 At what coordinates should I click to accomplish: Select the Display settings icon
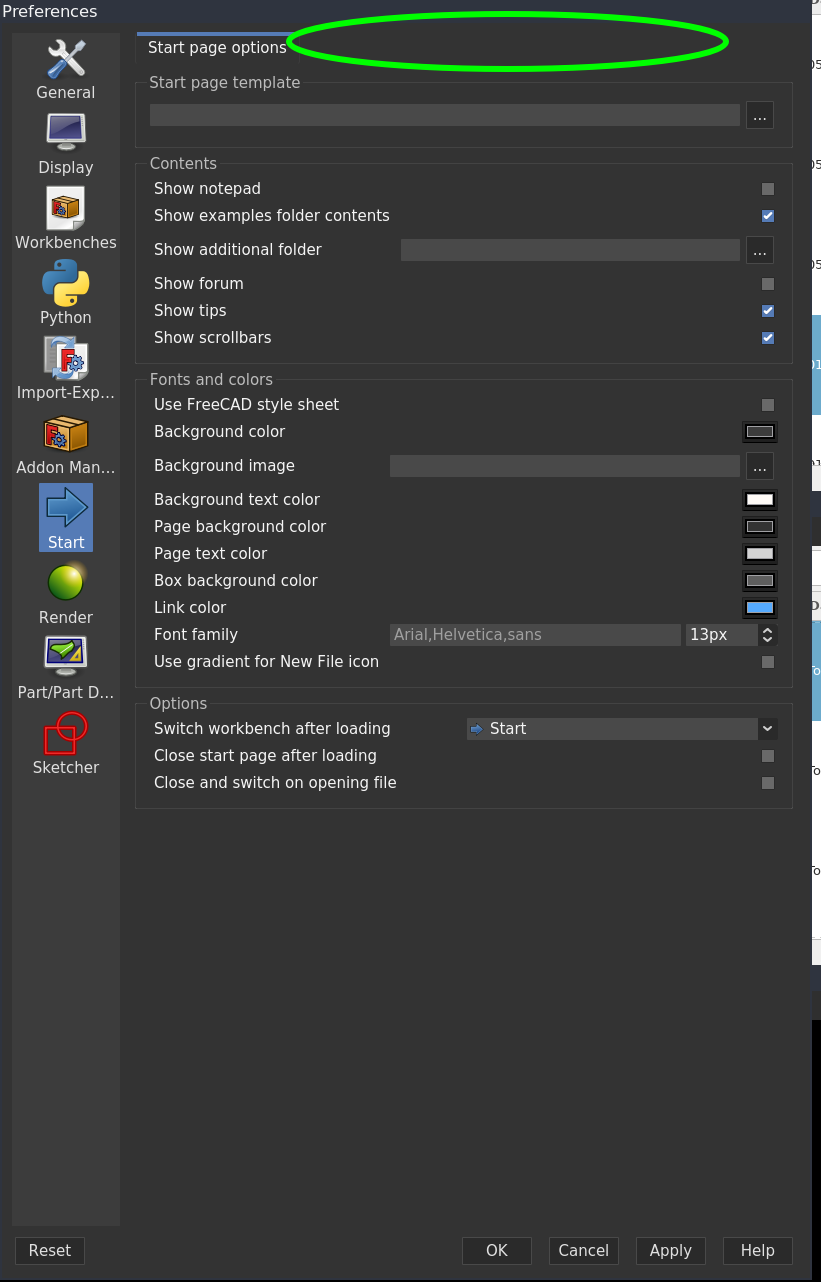(x=65, y=140)
